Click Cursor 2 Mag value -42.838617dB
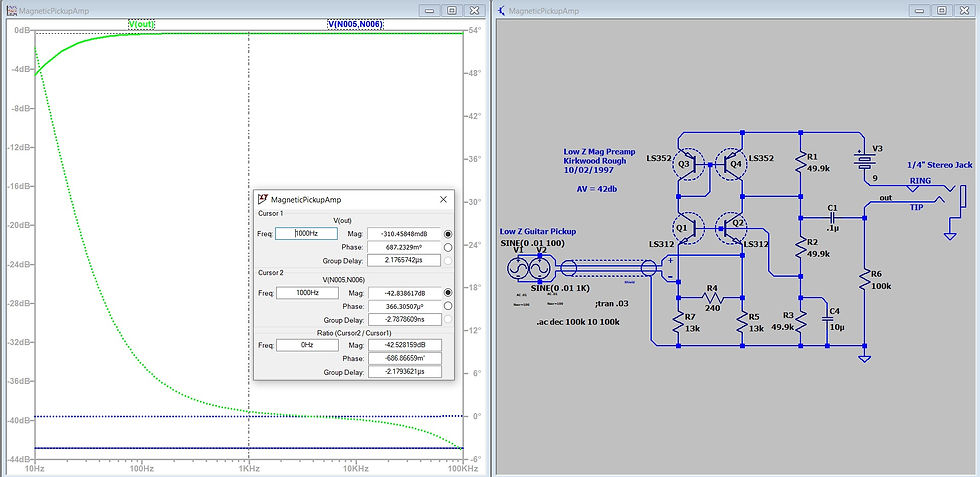 coord(404,293)
